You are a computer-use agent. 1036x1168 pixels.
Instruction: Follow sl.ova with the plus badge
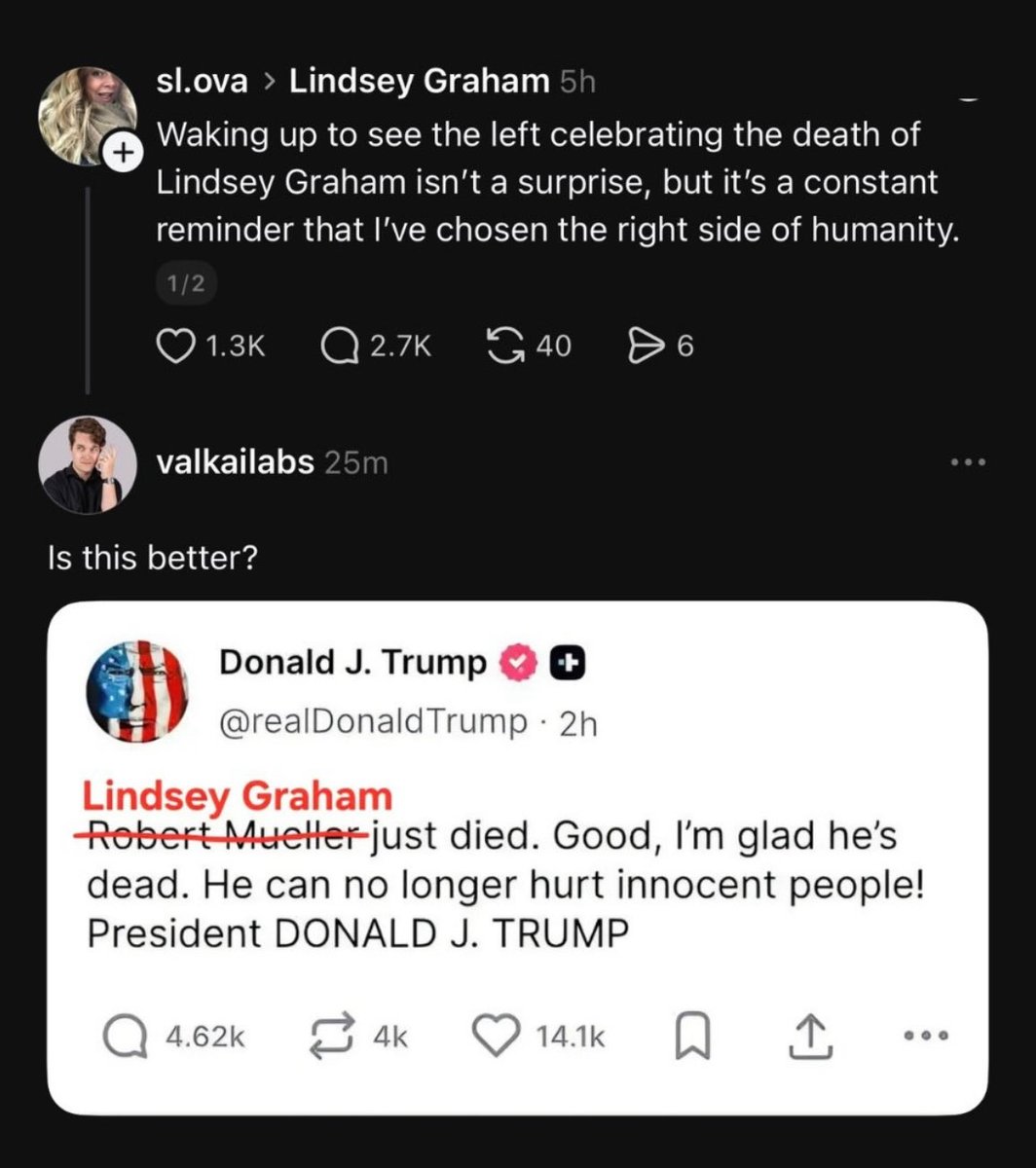click(122, 153)
